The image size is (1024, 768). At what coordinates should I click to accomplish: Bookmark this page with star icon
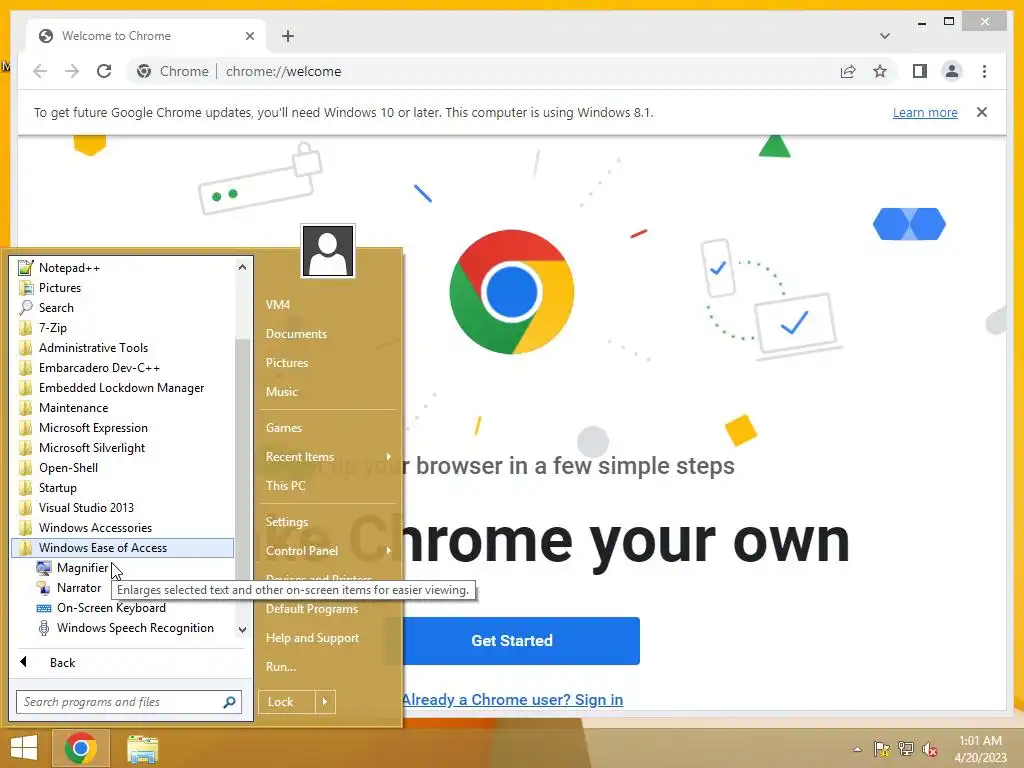pyautogui.click(x=880, y=71)
